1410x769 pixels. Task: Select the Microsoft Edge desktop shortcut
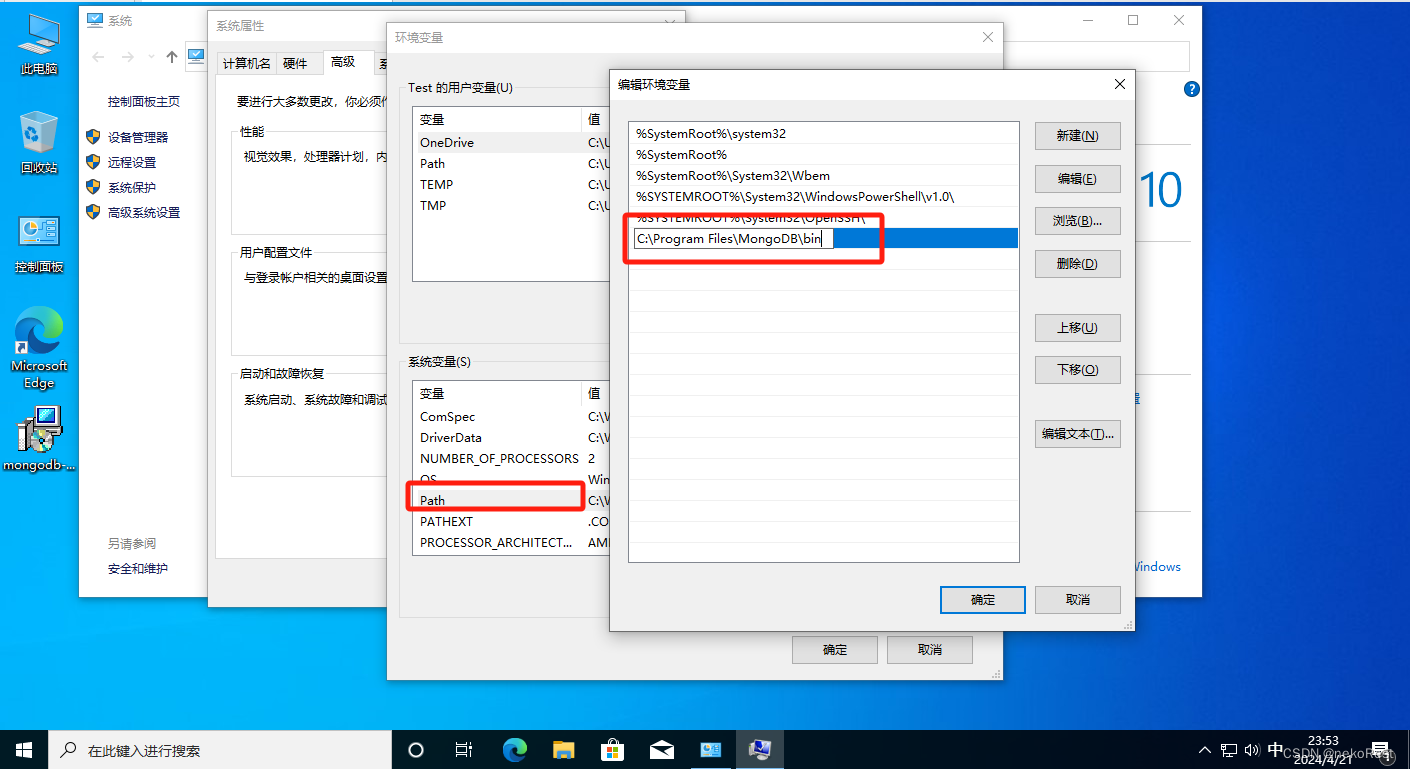click(39, 348)
